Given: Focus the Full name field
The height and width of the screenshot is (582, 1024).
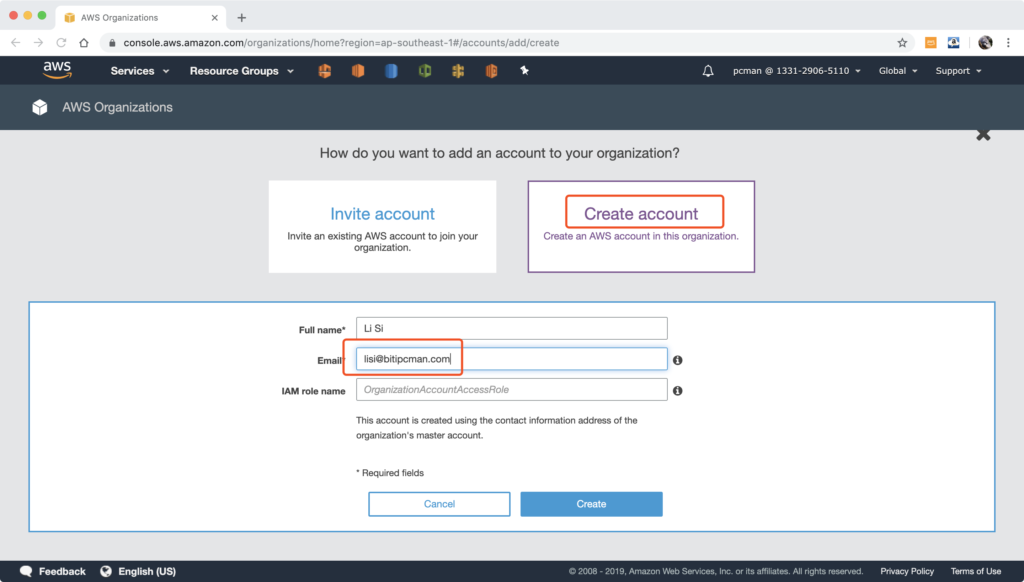Looking at the screenshot, I should pyautogui.click(x=511, y=328).
